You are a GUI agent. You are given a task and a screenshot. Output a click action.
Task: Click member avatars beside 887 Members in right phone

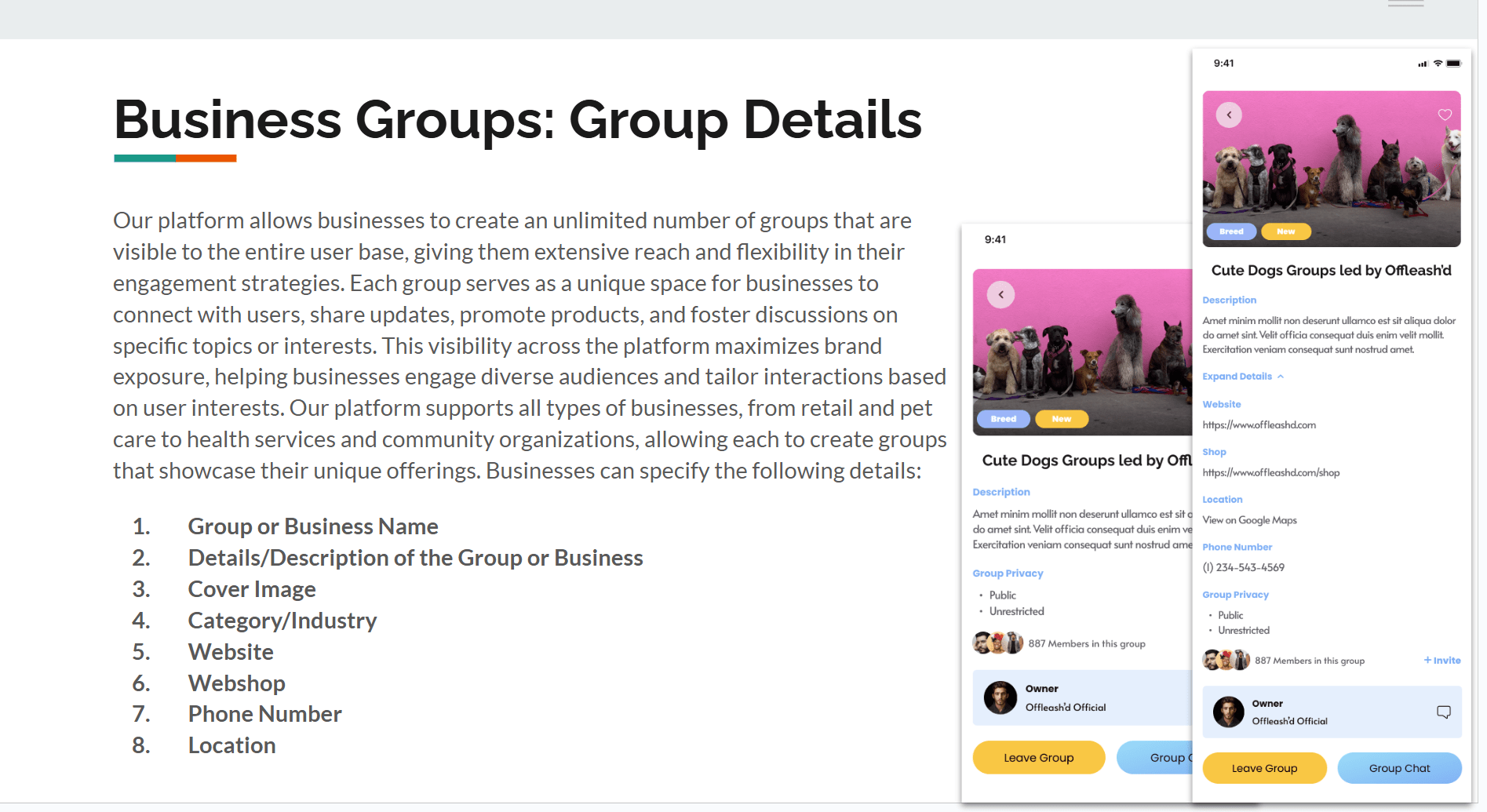[1226, 660]
